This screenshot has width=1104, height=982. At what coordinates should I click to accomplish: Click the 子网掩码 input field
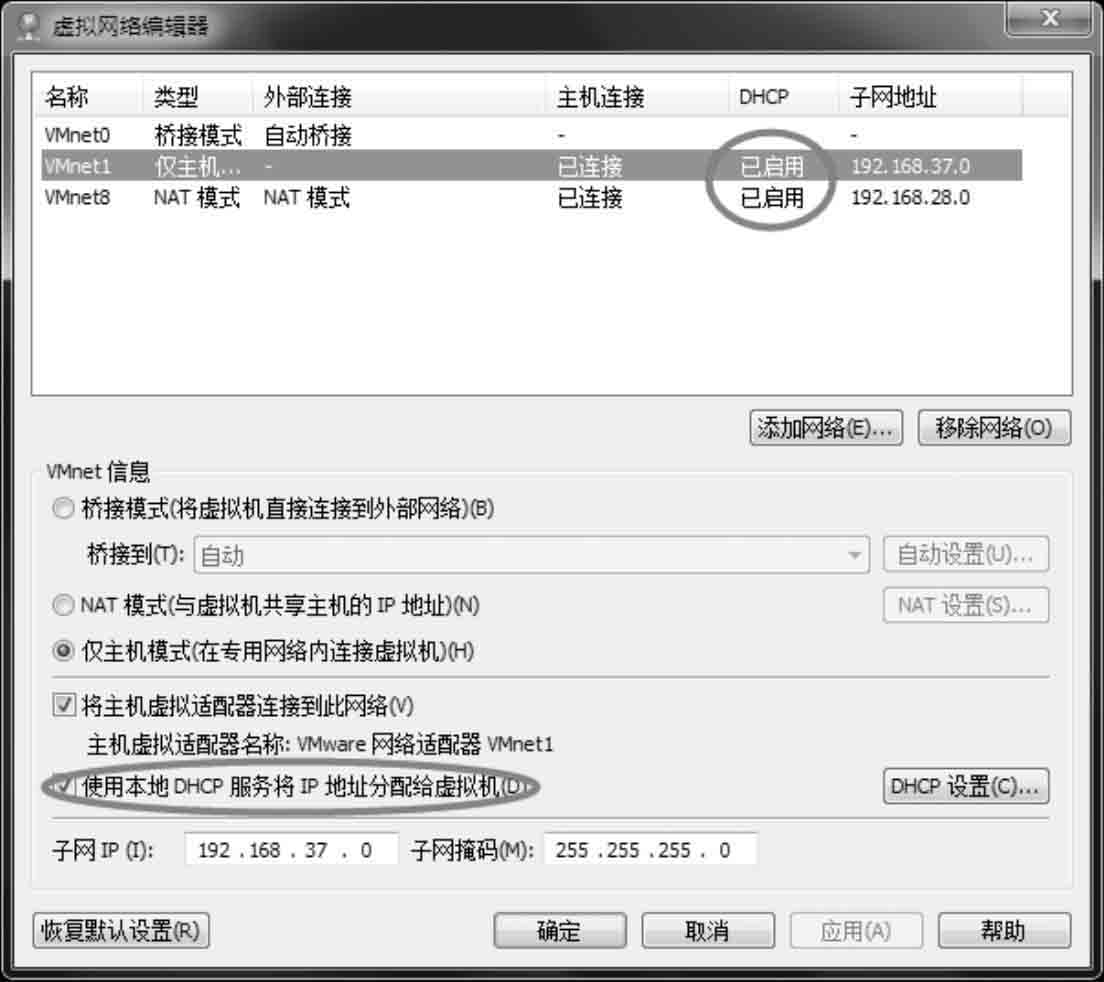(650, 850)
